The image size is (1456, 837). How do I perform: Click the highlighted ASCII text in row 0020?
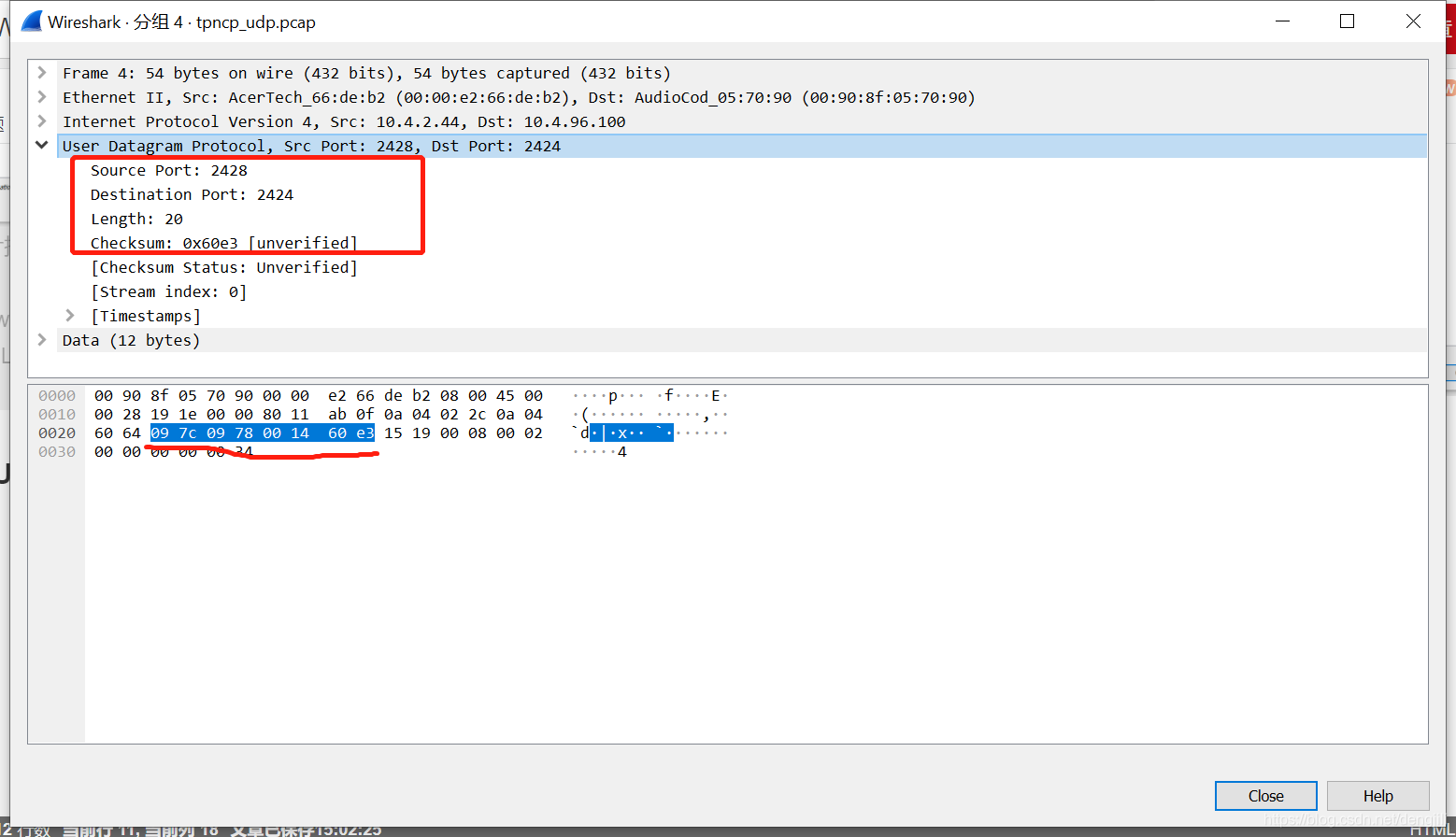632,433
